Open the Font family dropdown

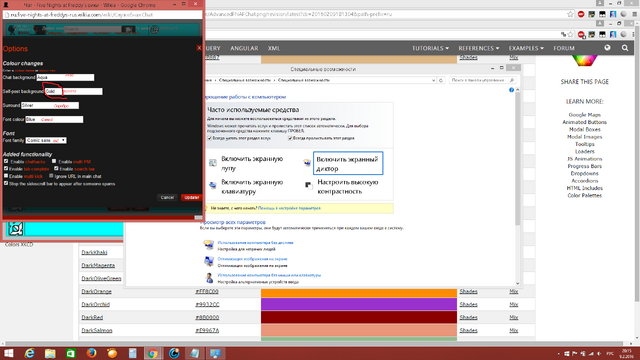tap(46, 140)
